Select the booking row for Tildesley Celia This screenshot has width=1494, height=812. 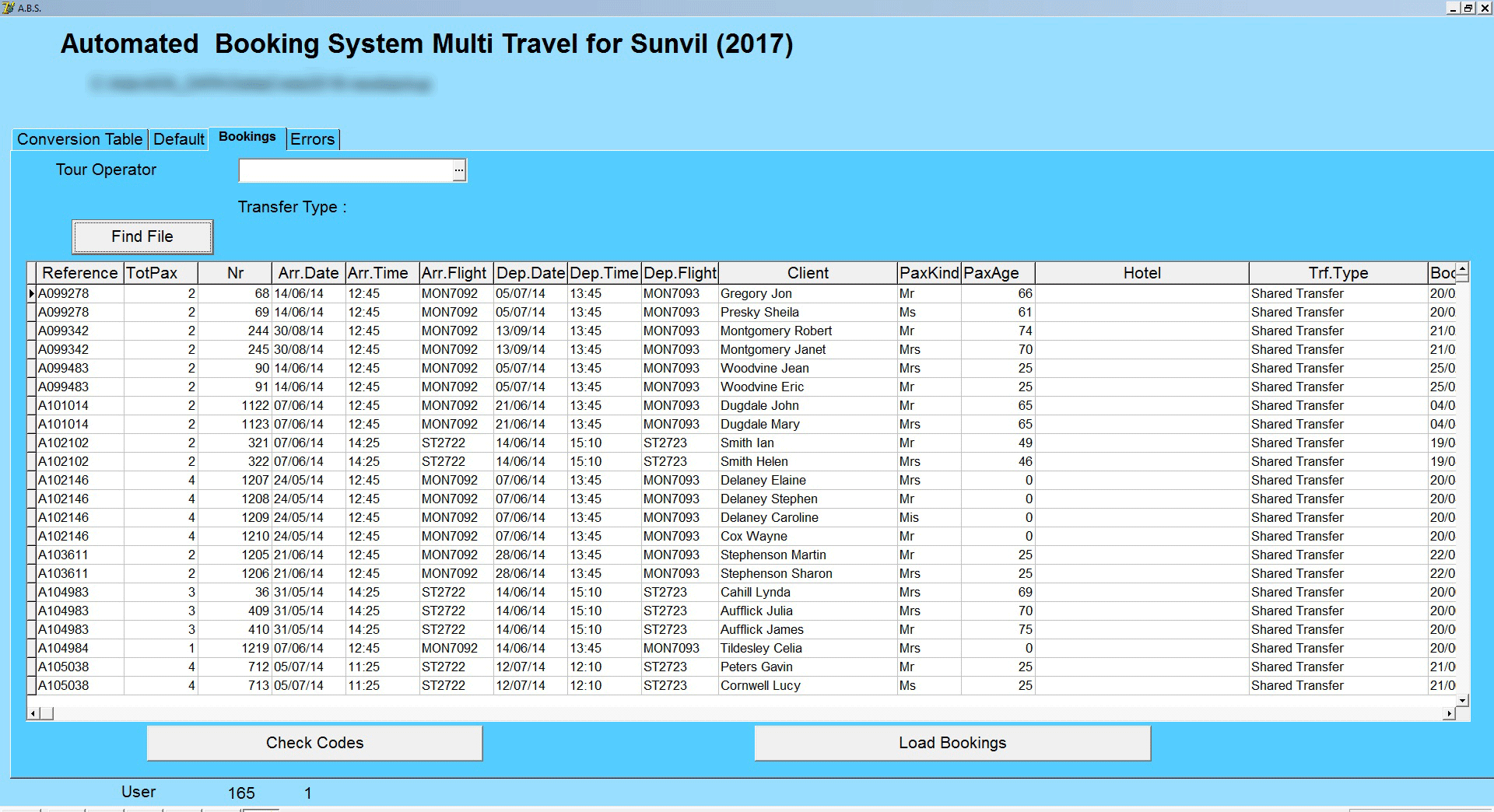[x=779, y=648]
